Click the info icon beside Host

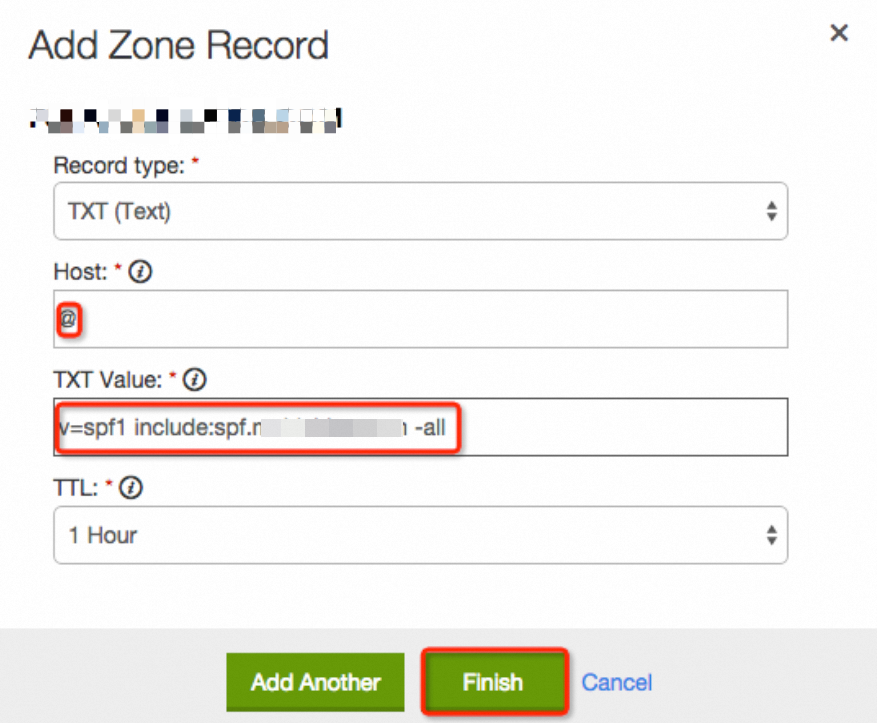coord(140,272)
